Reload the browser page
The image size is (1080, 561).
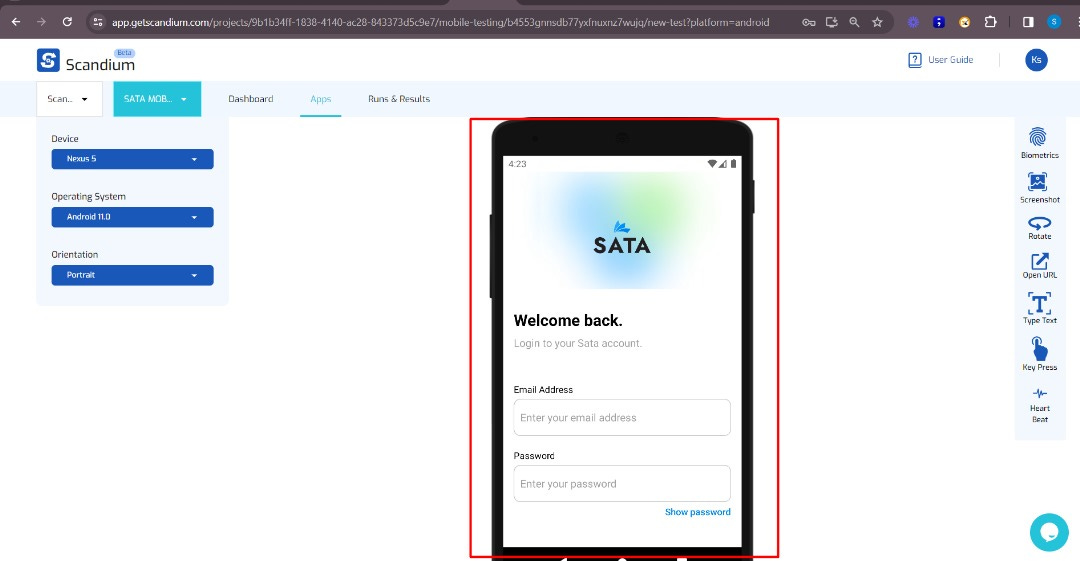click(67, 21)
